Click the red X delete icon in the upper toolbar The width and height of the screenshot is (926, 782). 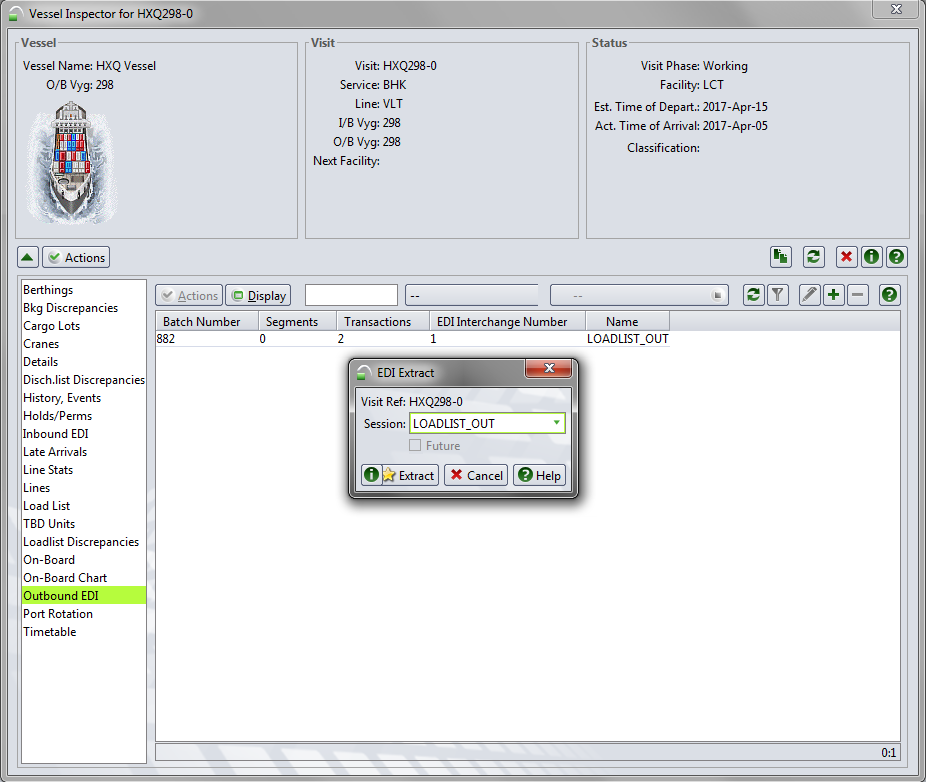[846, 257]
